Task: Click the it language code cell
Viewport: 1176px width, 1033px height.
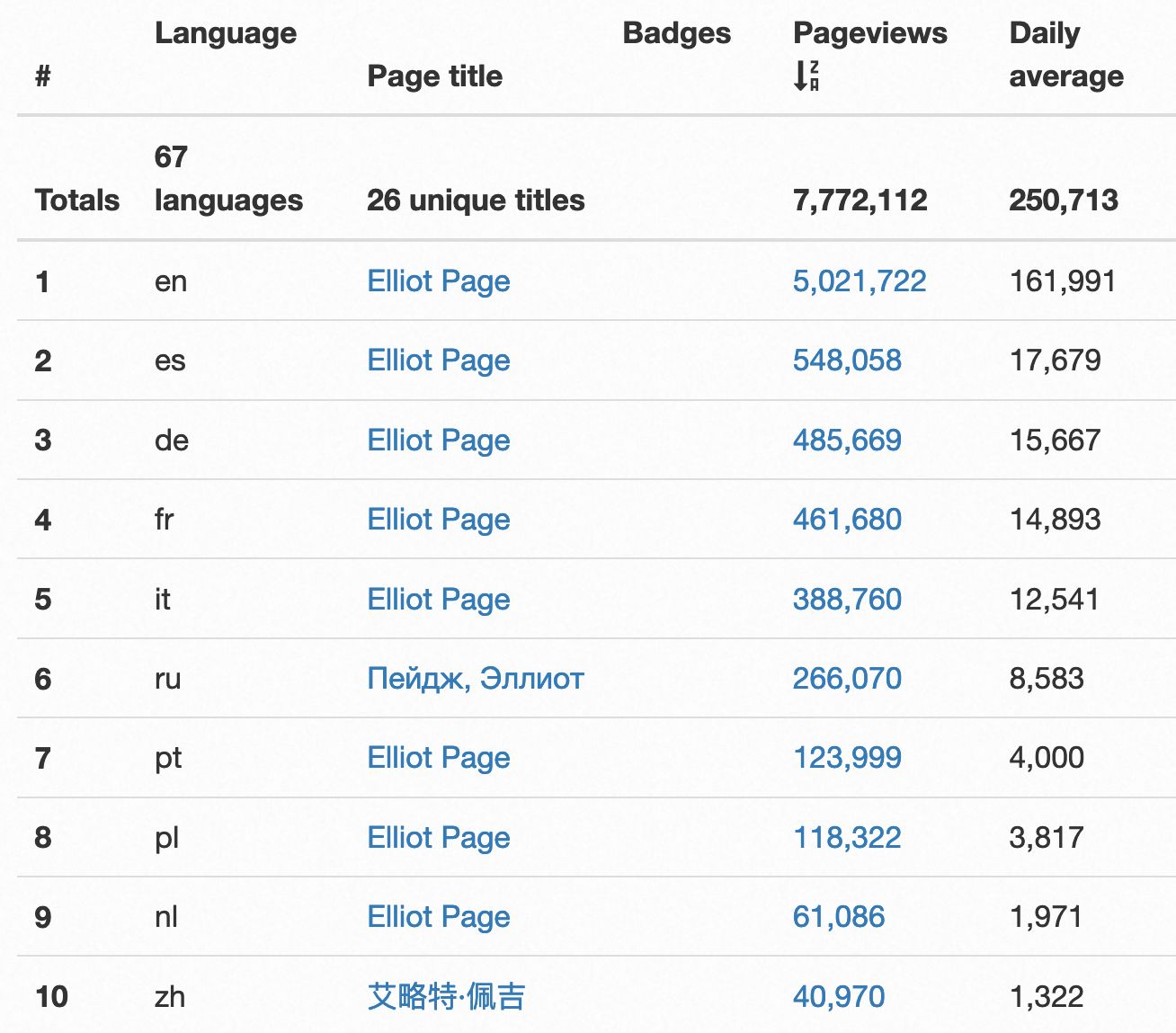Action: 162,600
